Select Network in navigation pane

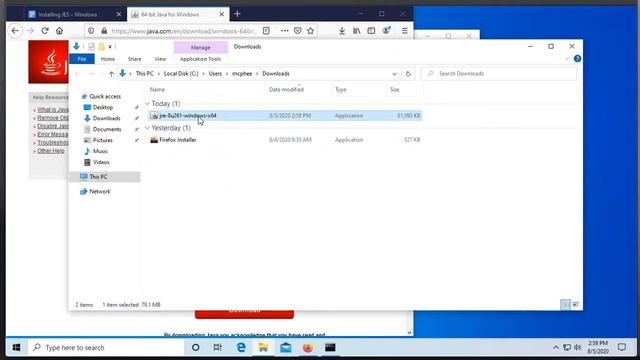(x=100, y=191)
